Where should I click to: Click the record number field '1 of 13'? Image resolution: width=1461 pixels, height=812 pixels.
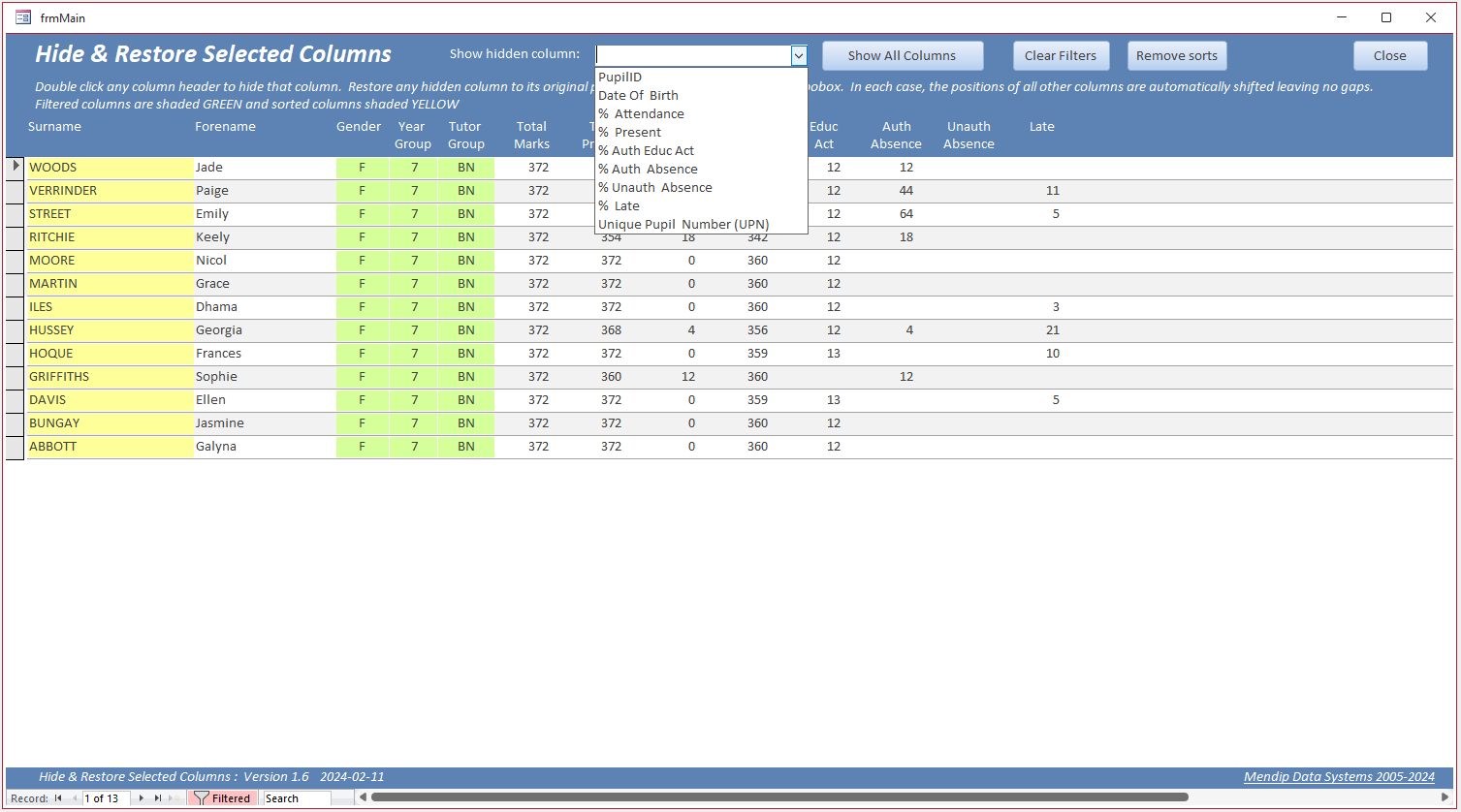(x=106, y=798)
